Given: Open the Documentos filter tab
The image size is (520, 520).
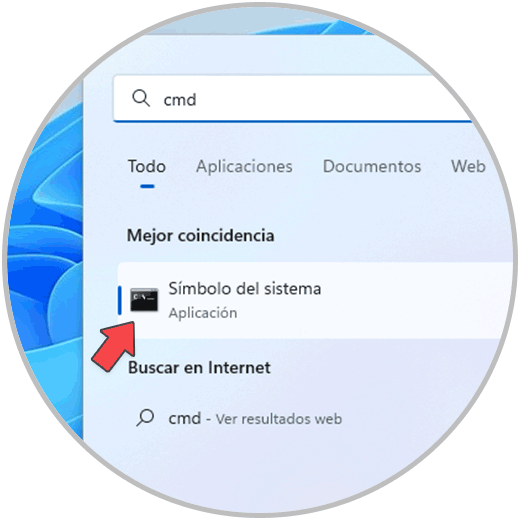Looking at the screenshot, I should tap(372, 166).
